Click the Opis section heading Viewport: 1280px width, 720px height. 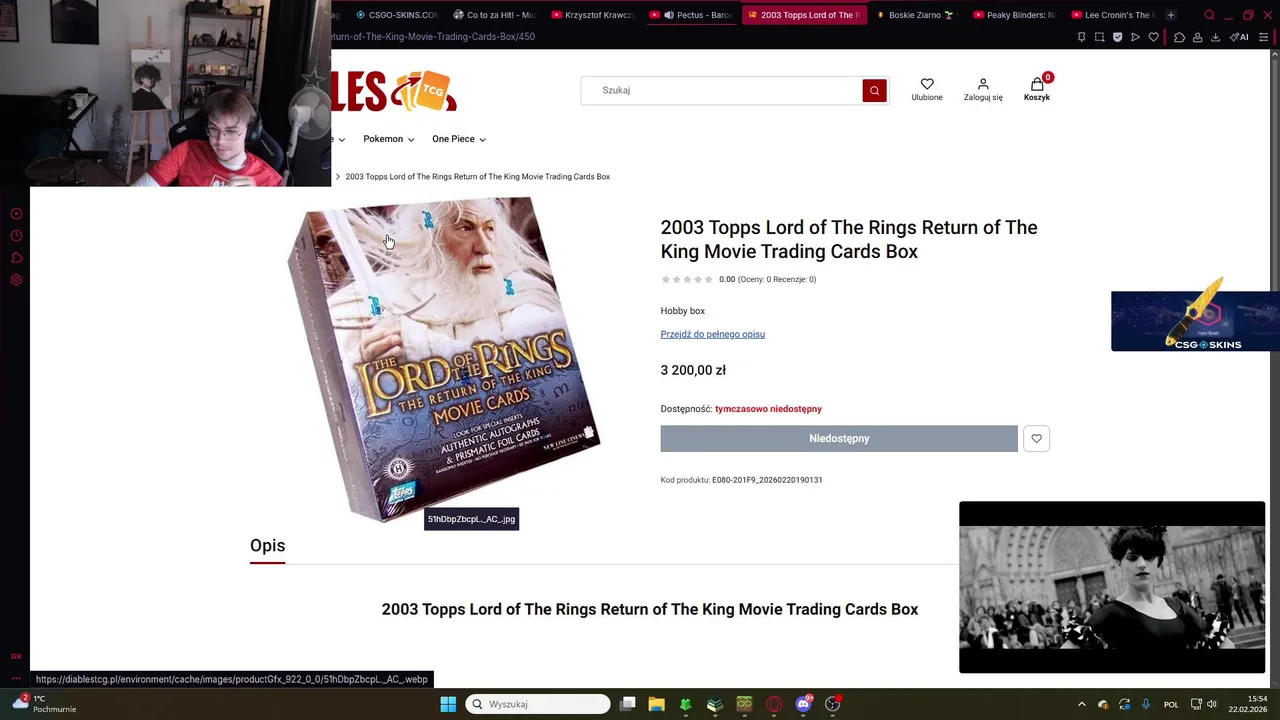pos(267,546)
